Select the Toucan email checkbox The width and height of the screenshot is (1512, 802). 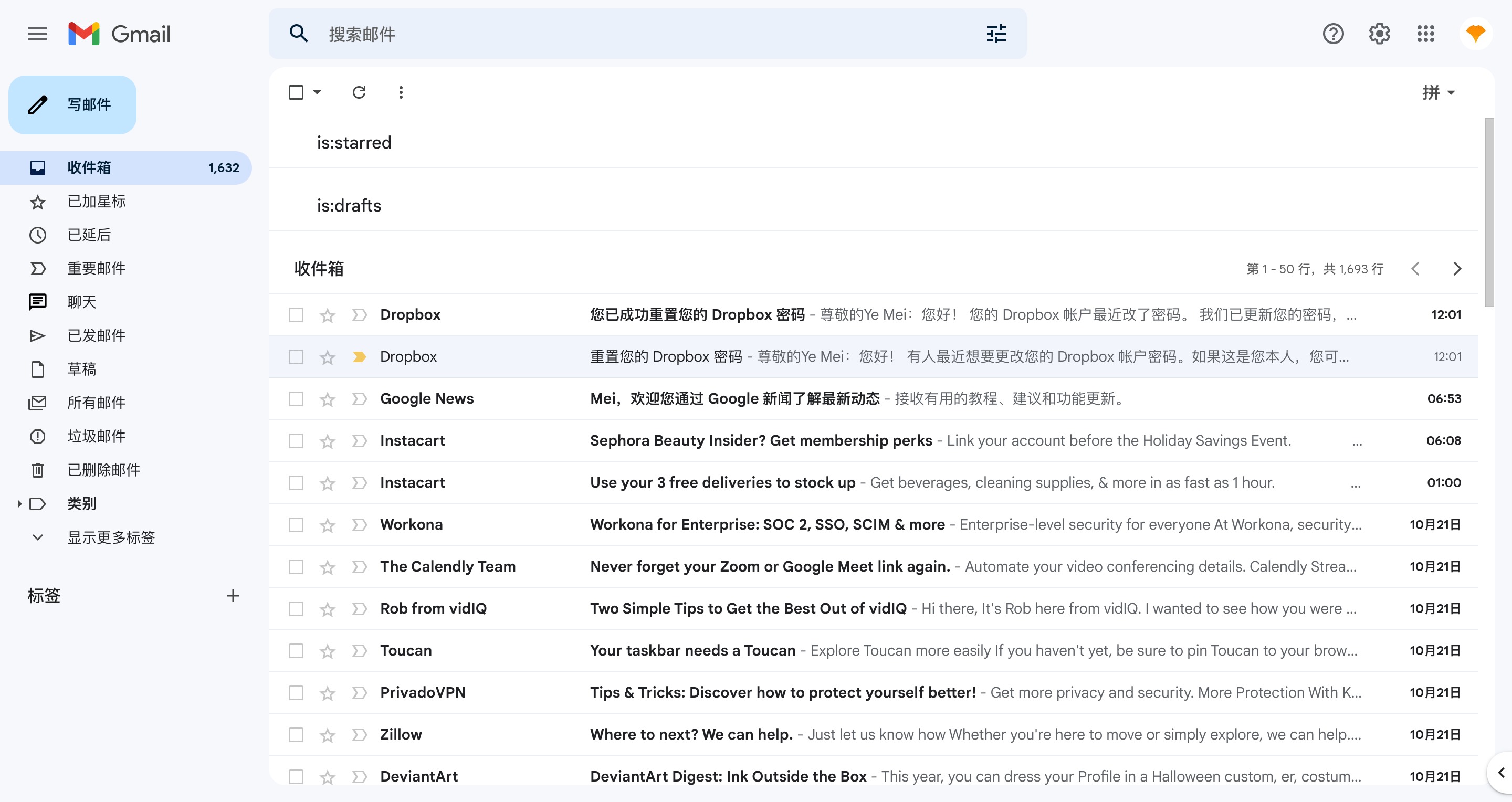(296, 651)
